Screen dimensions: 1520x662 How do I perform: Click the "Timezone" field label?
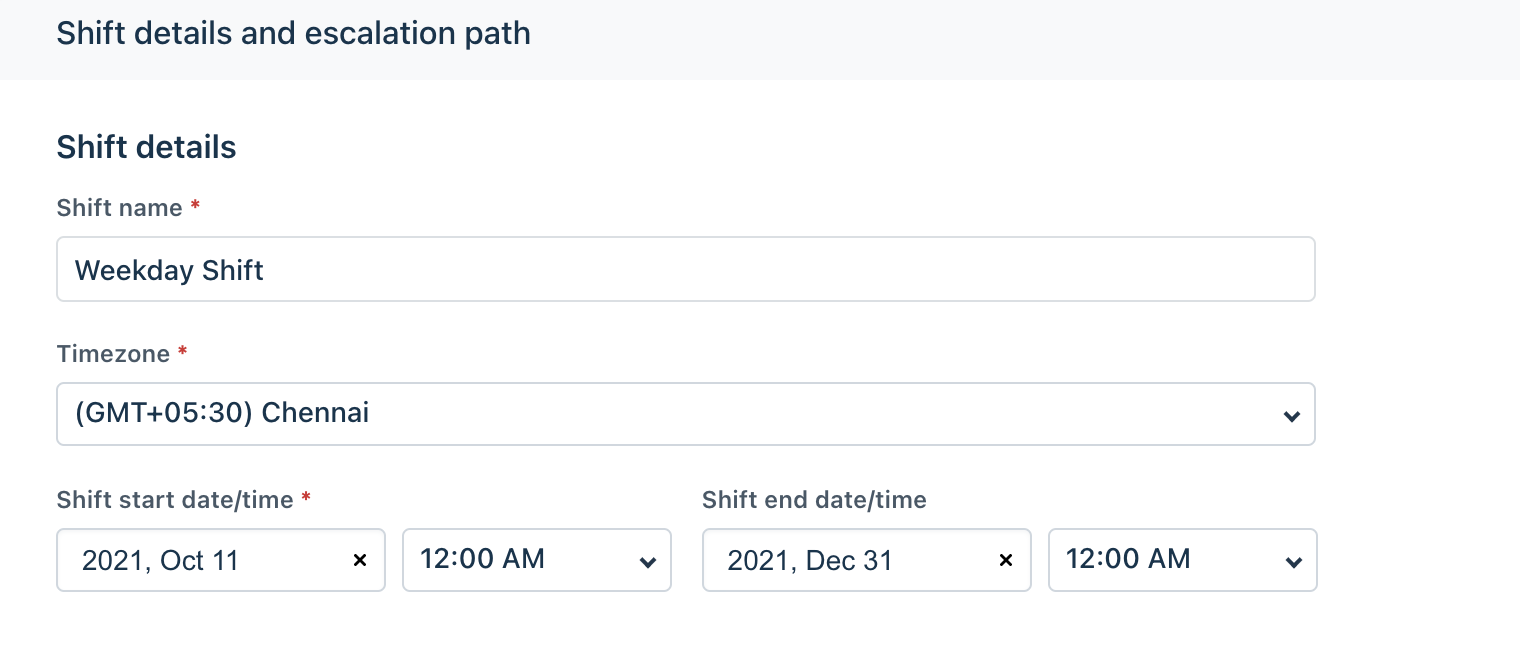[113, 354]
